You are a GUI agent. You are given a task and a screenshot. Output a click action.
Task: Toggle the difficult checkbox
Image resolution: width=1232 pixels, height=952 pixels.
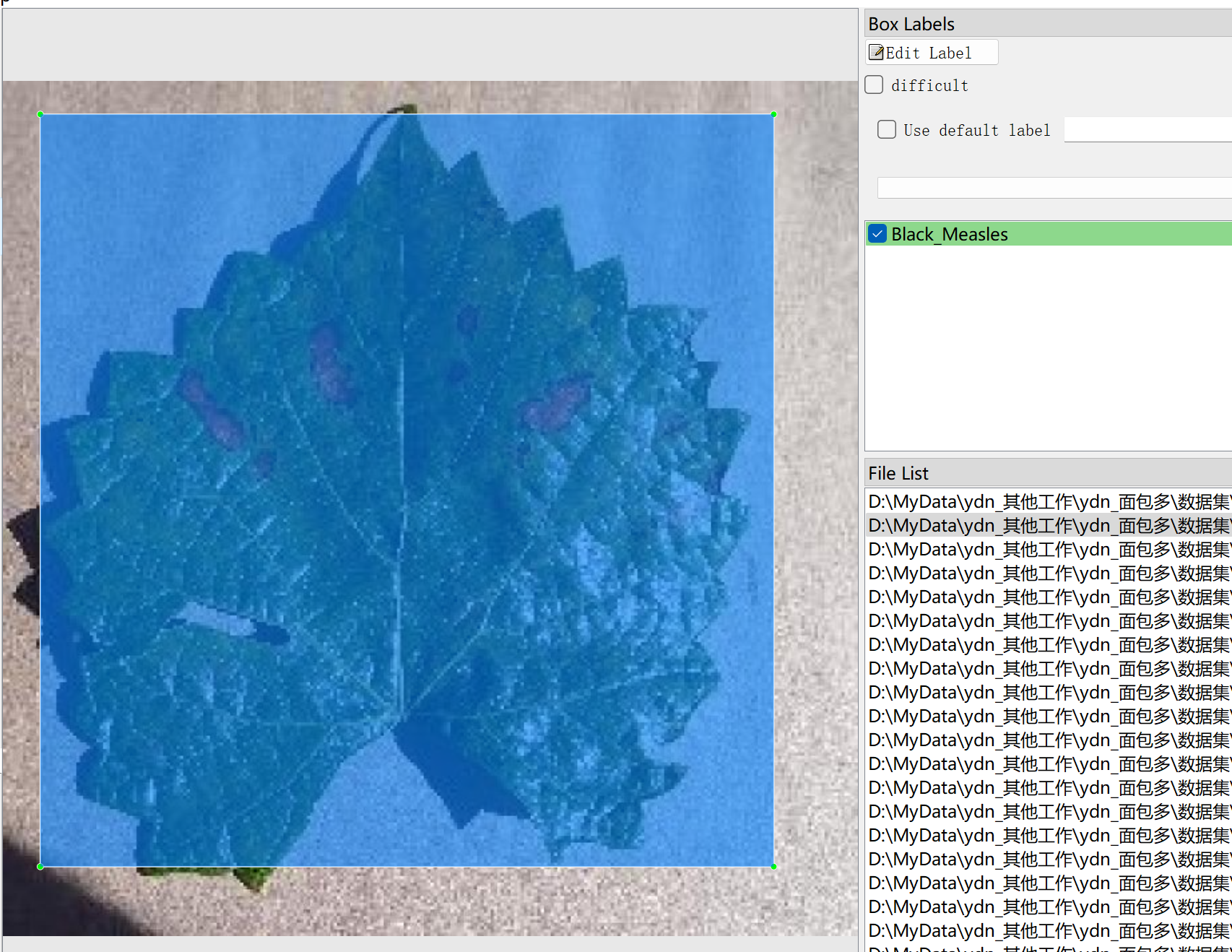point(874,85)
